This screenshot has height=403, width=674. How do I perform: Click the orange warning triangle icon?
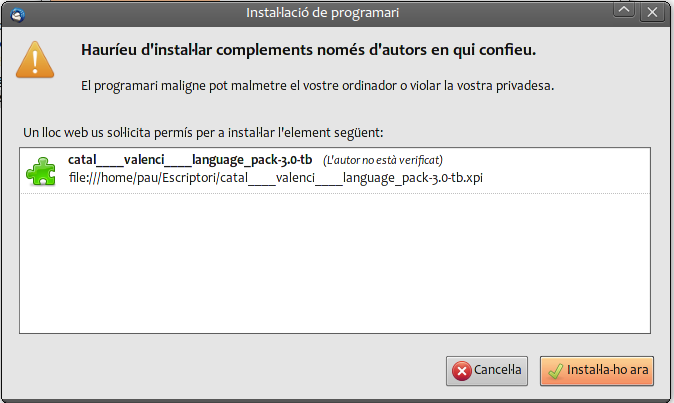pyautogui.click(x=35, y=60)
